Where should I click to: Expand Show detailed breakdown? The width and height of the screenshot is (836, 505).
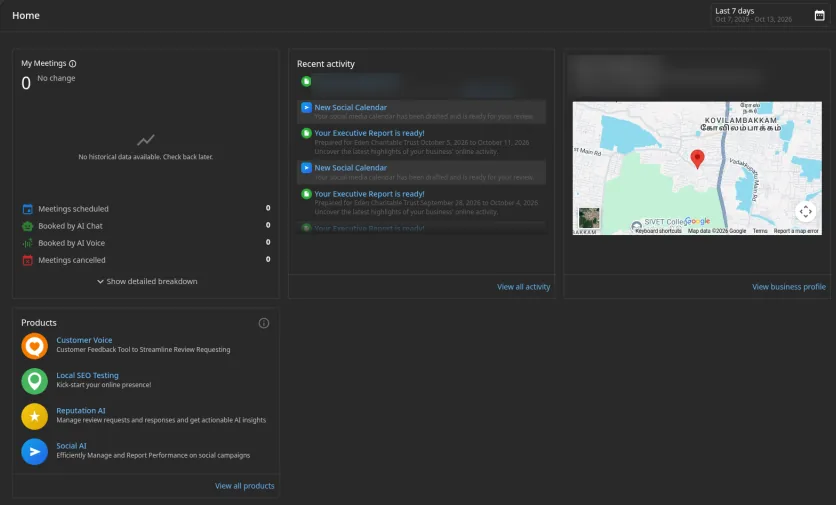pyautogui.click(x=147, y=282)
